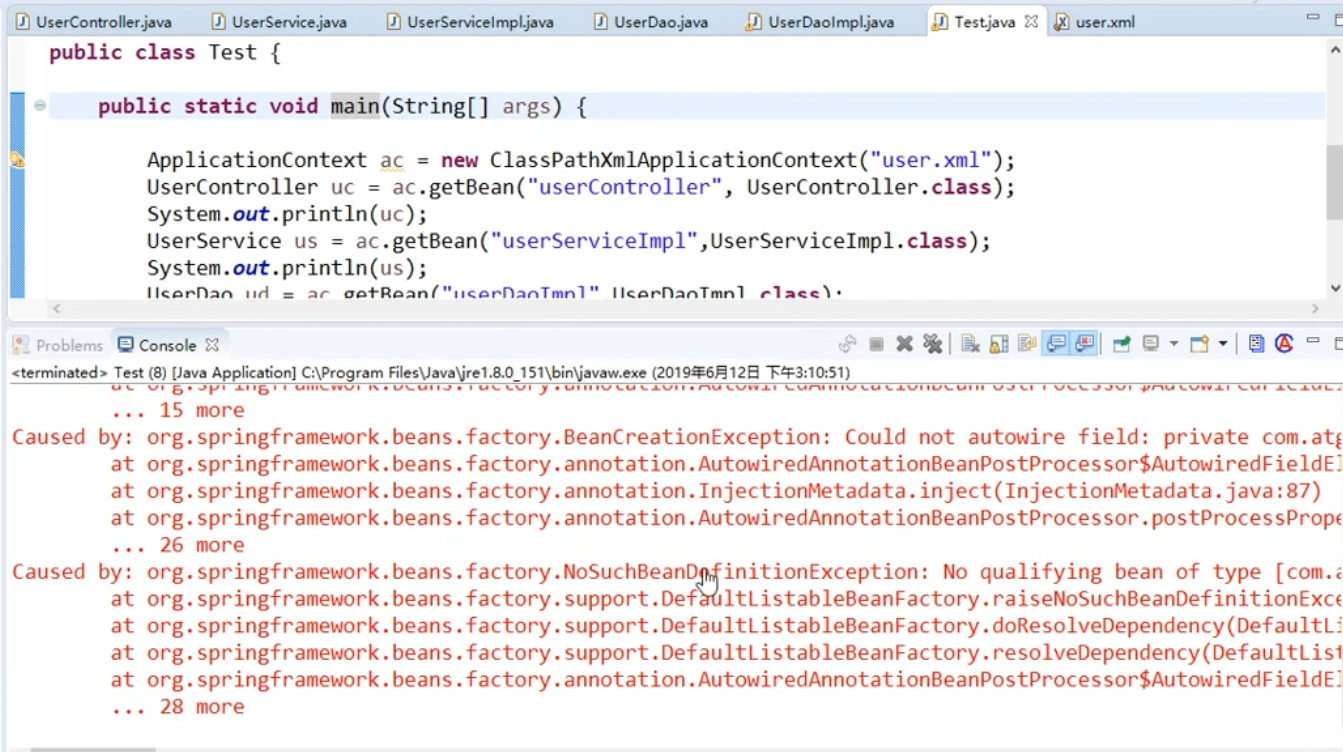This screenshot has height=752, width=1343.
Task: Close the Test.java editor tab
Action: [1031, 21]
